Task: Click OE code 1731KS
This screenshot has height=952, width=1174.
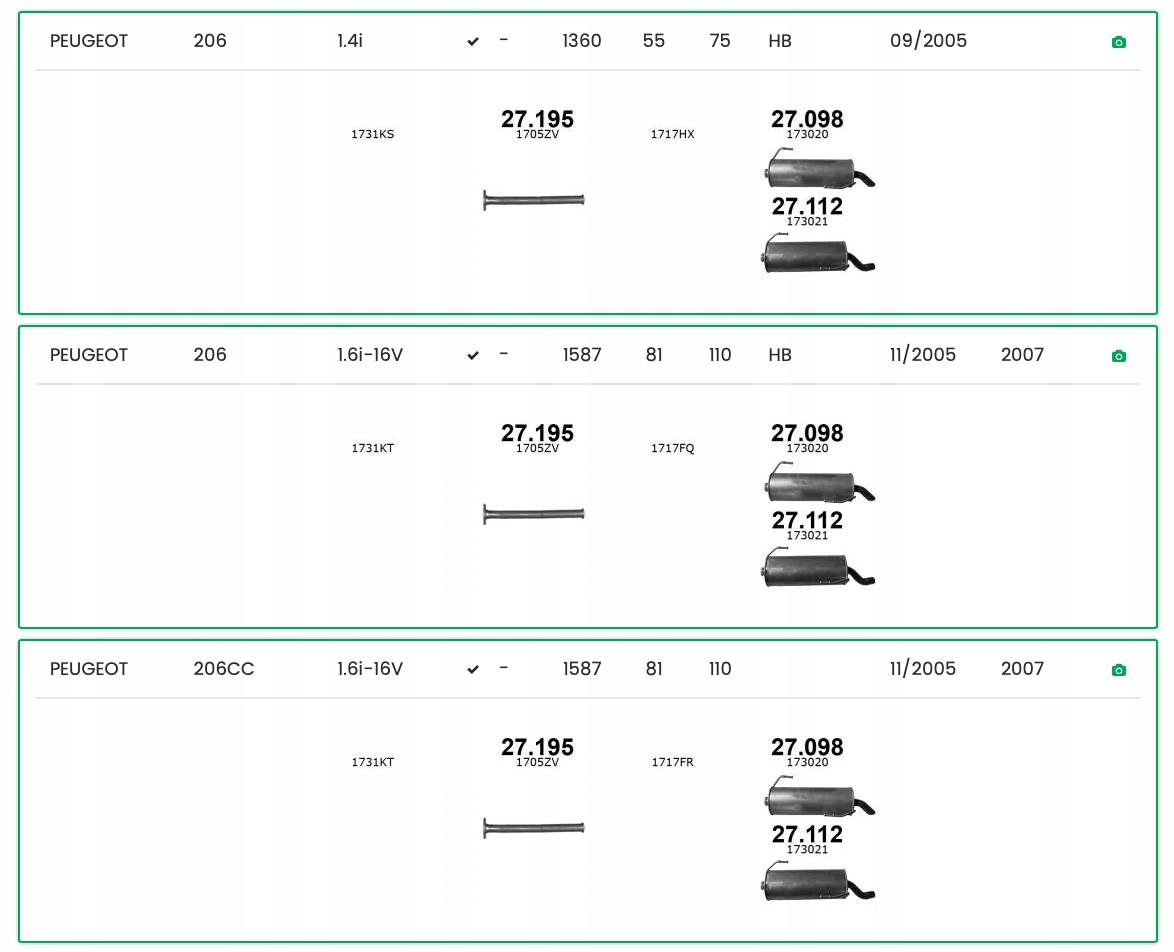Action: [372, 134]
